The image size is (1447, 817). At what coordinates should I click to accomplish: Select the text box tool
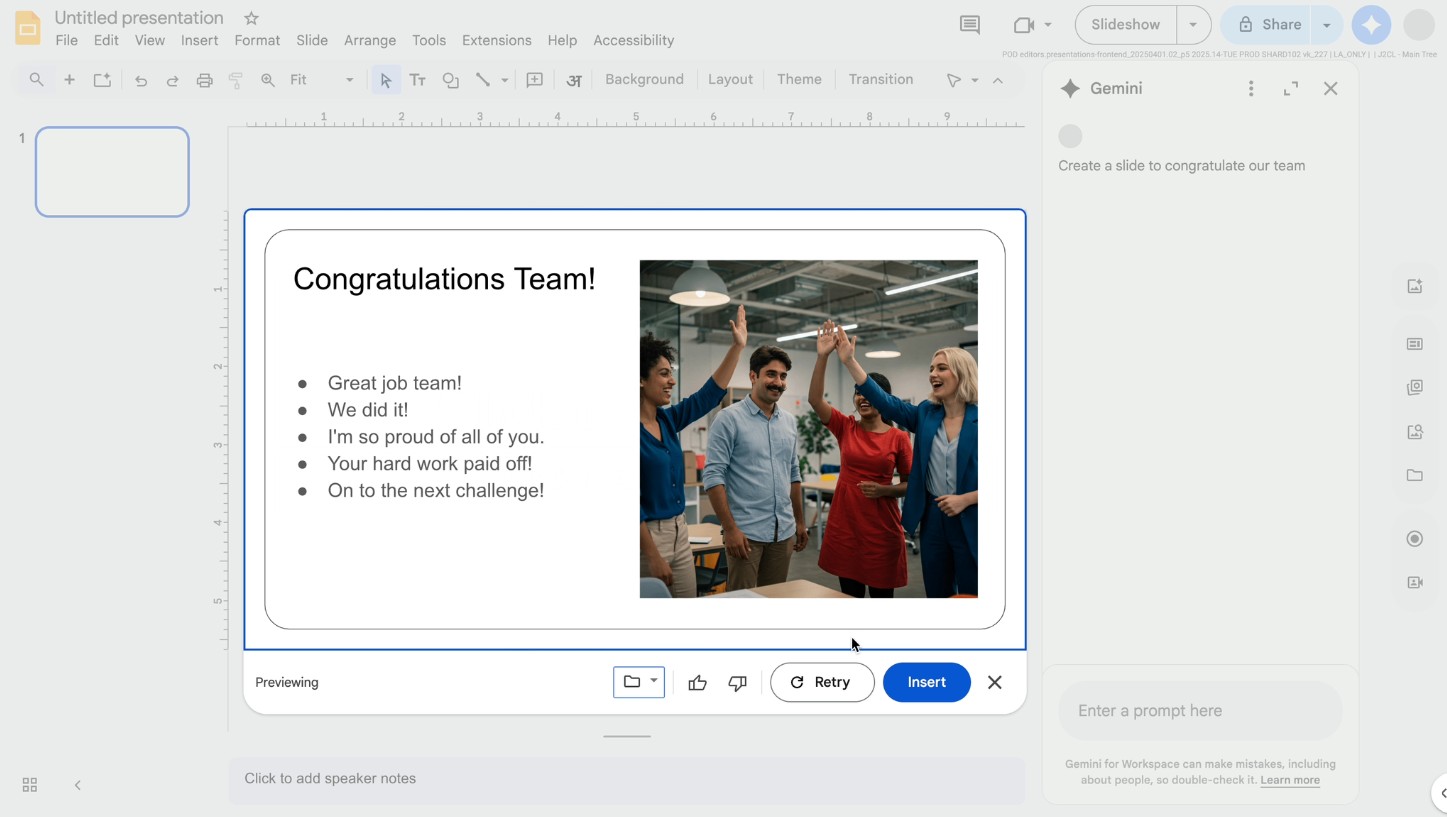(x=418, y=80)
